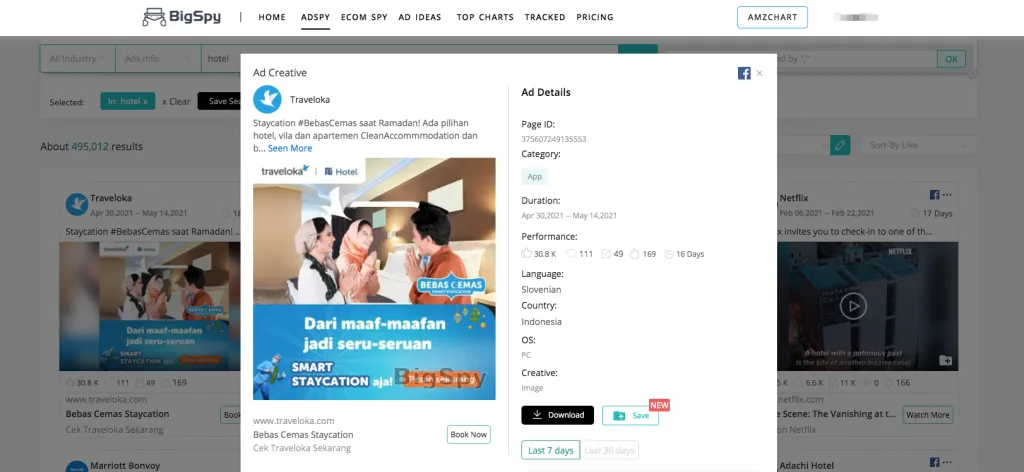1024x472 pixels.
Task: Click the Seen More link
Action: [x=289, y=148]
